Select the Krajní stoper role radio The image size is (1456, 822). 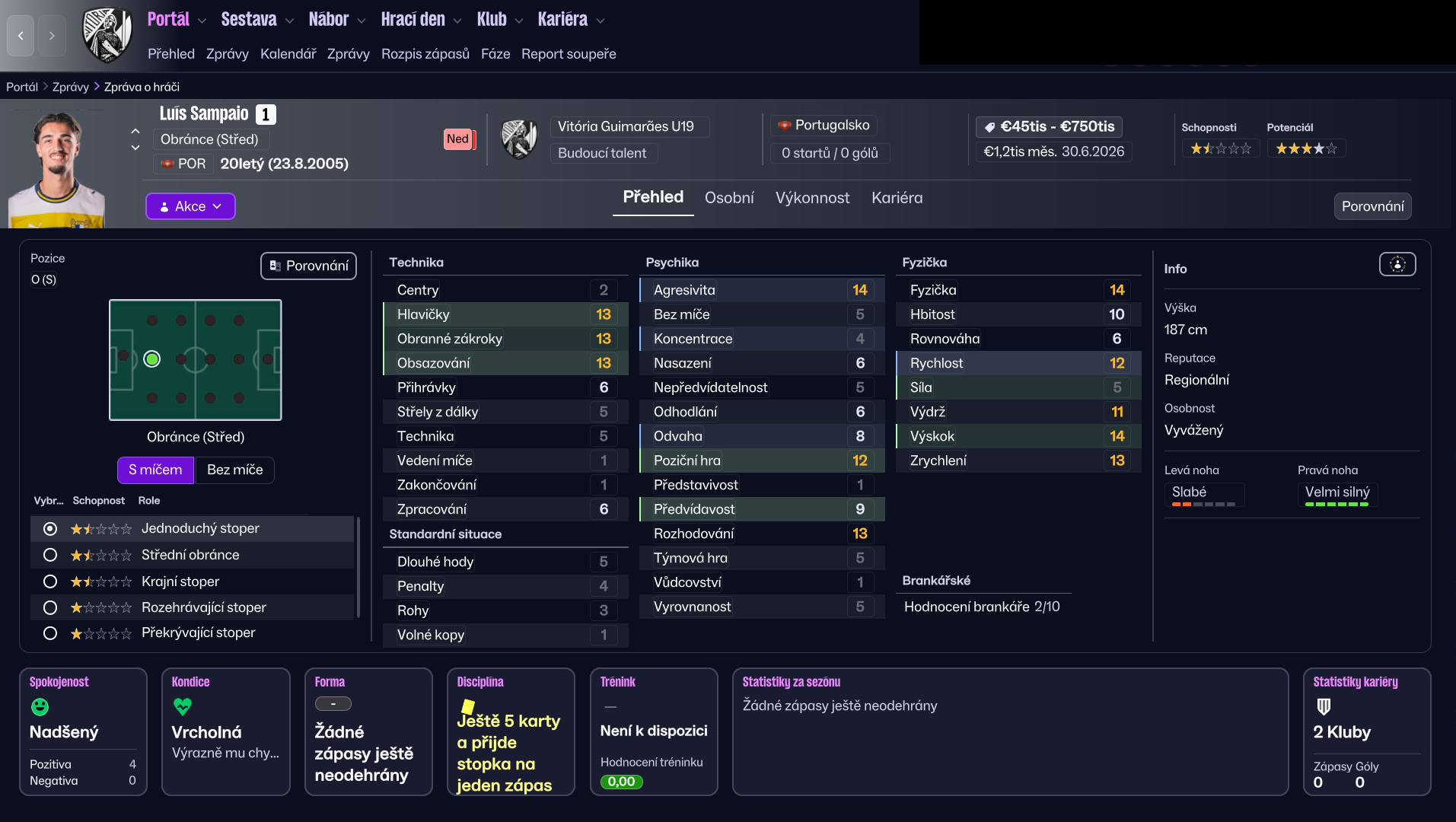coord(50,581)
